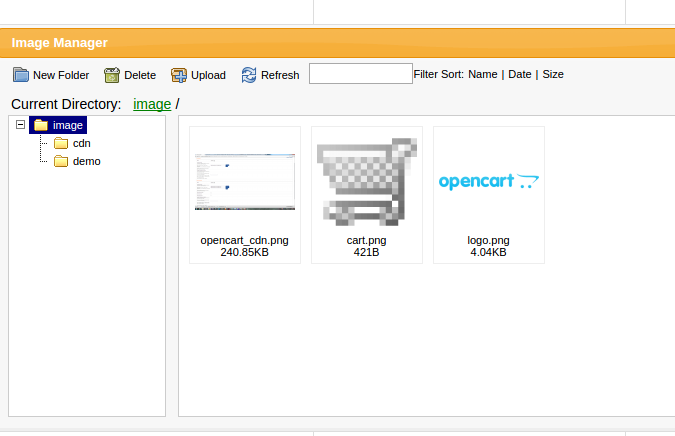Sort files by Date

coord(520,74)
